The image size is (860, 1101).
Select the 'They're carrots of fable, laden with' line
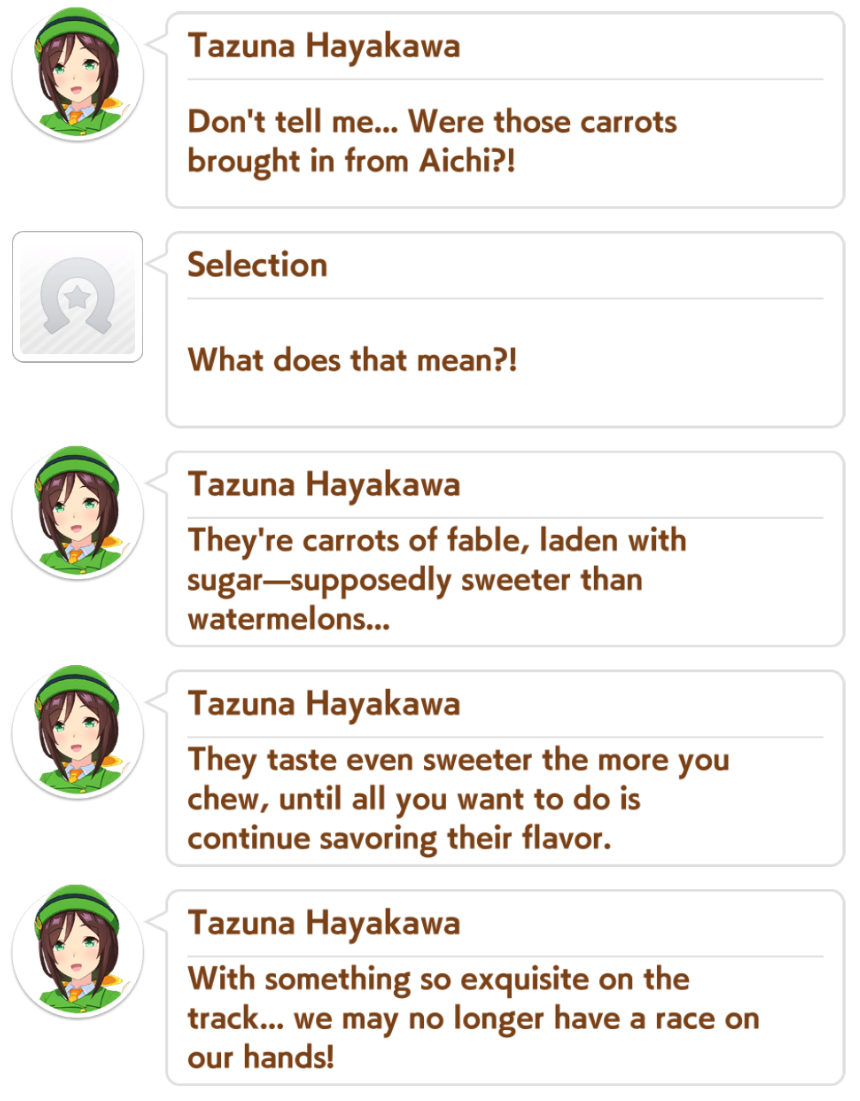tap(437, 541)
